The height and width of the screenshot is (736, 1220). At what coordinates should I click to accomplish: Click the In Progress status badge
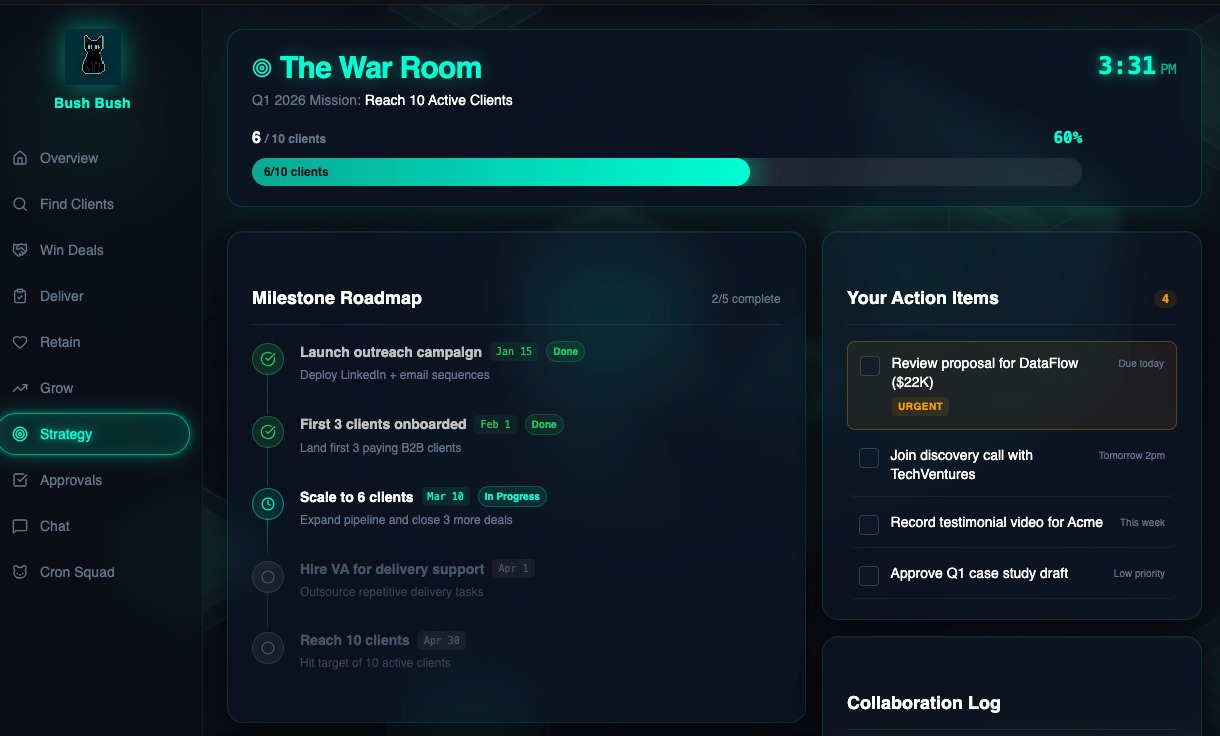[x=512, y=497]
